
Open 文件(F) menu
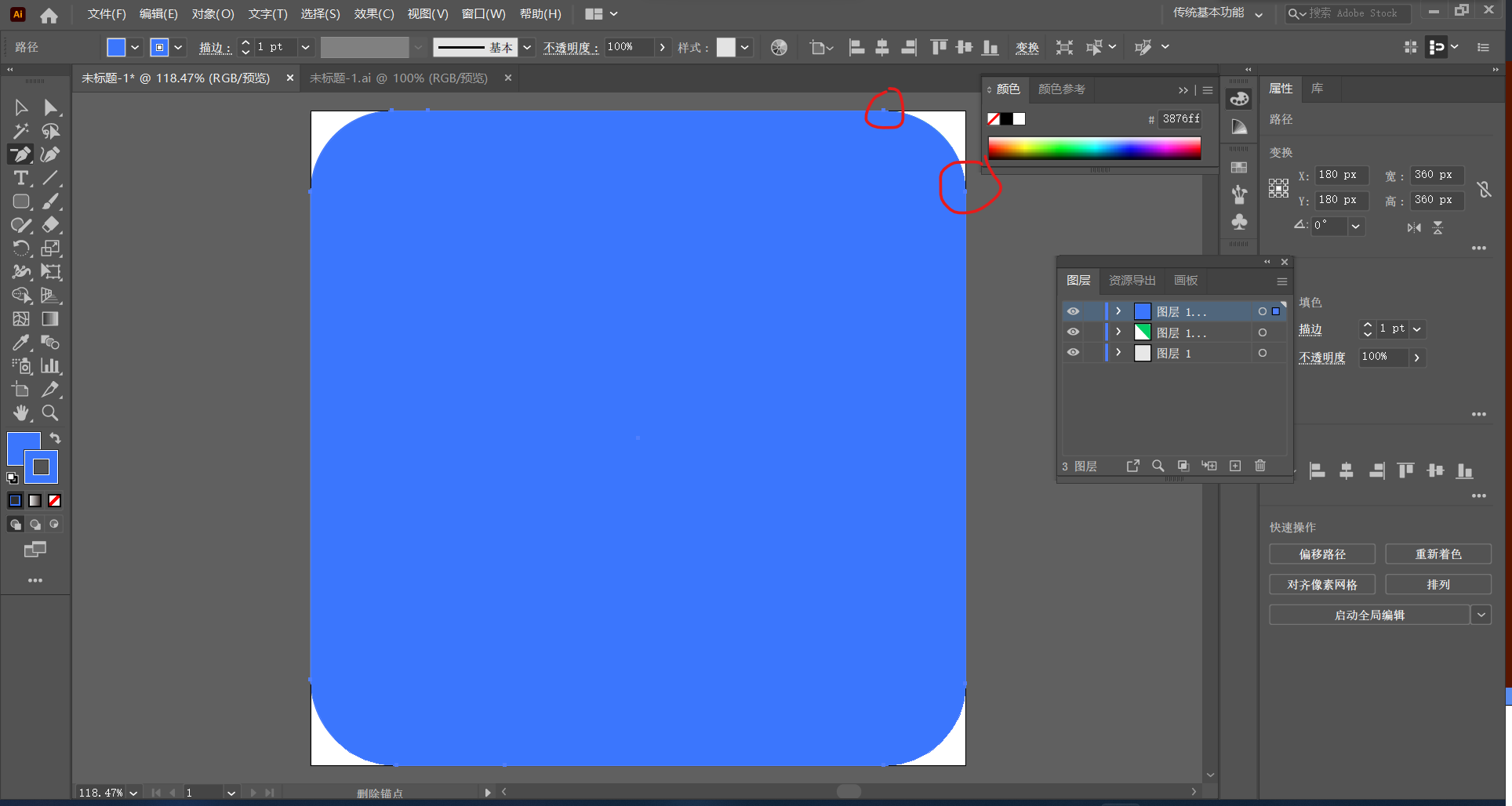107,14
